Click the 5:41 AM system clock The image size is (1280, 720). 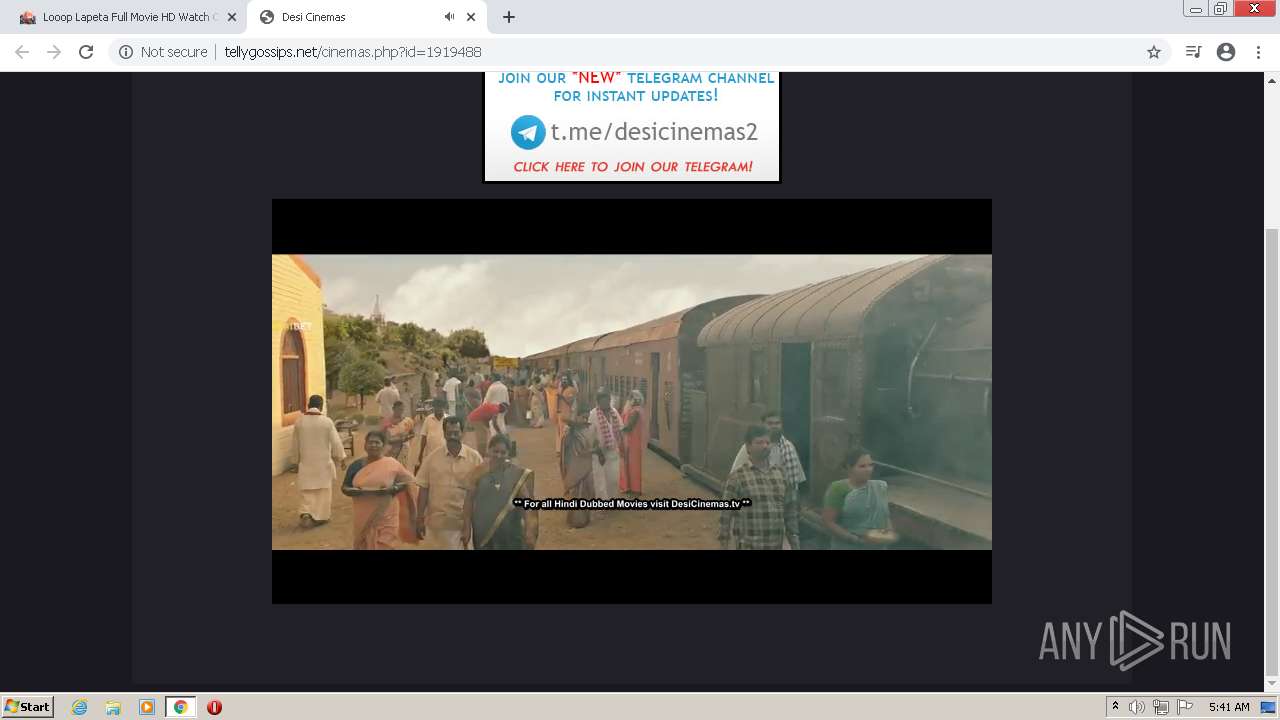[x=1229, y=707]
